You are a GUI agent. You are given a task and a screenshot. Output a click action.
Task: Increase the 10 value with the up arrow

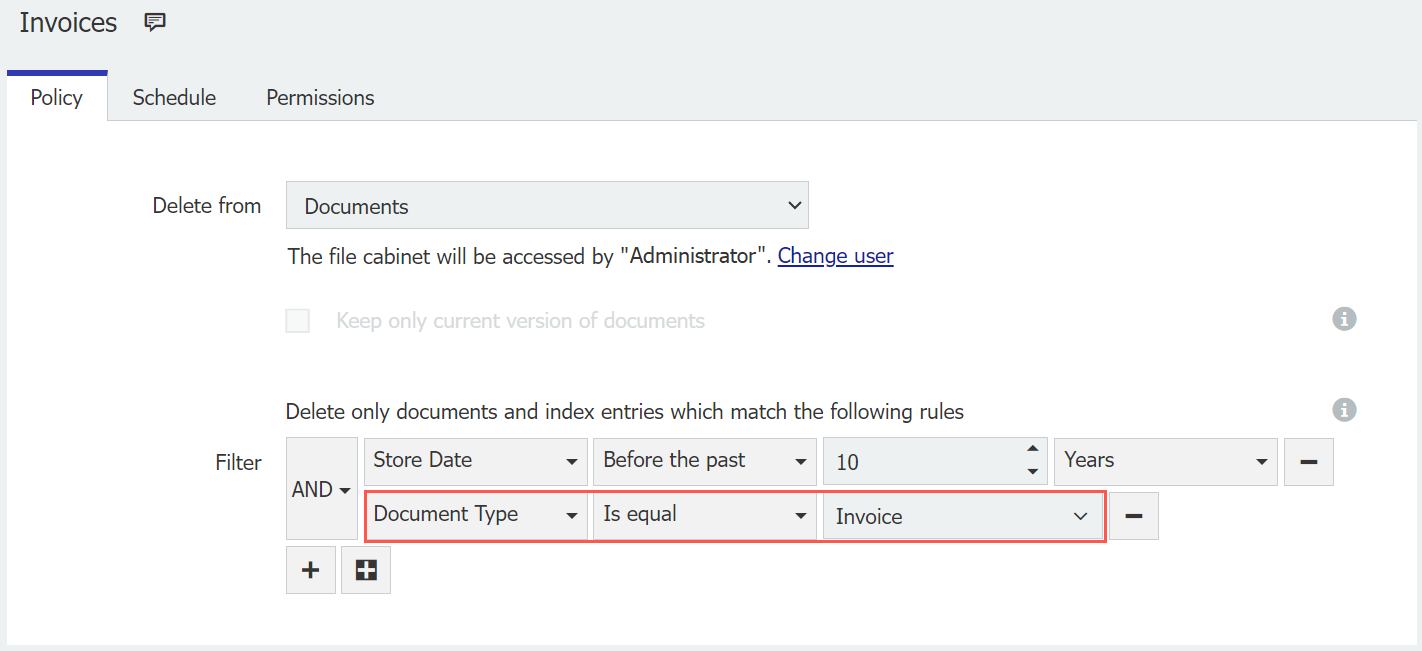1033,451
